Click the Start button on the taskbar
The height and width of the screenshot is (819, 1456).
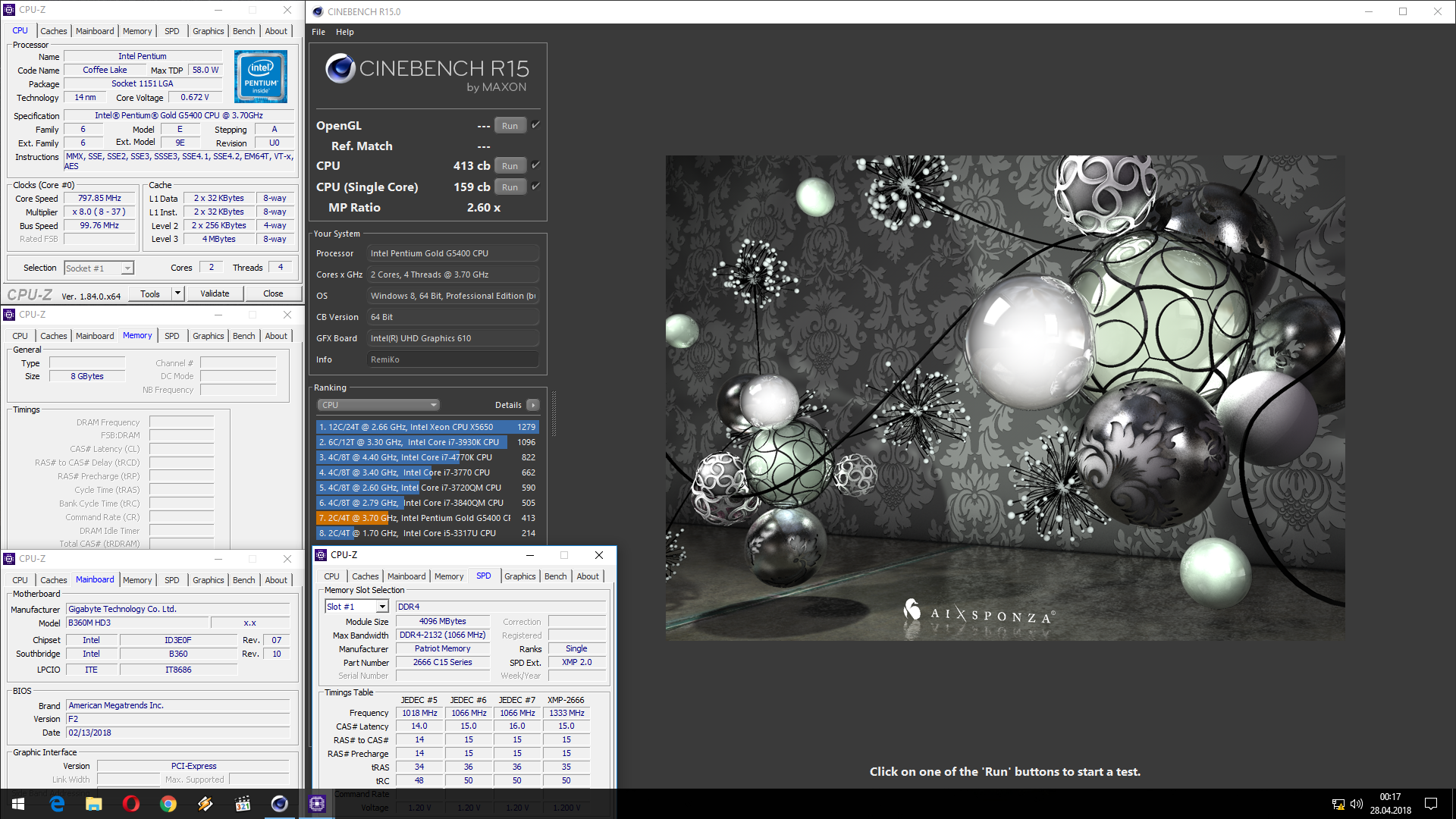coord(18,804)
